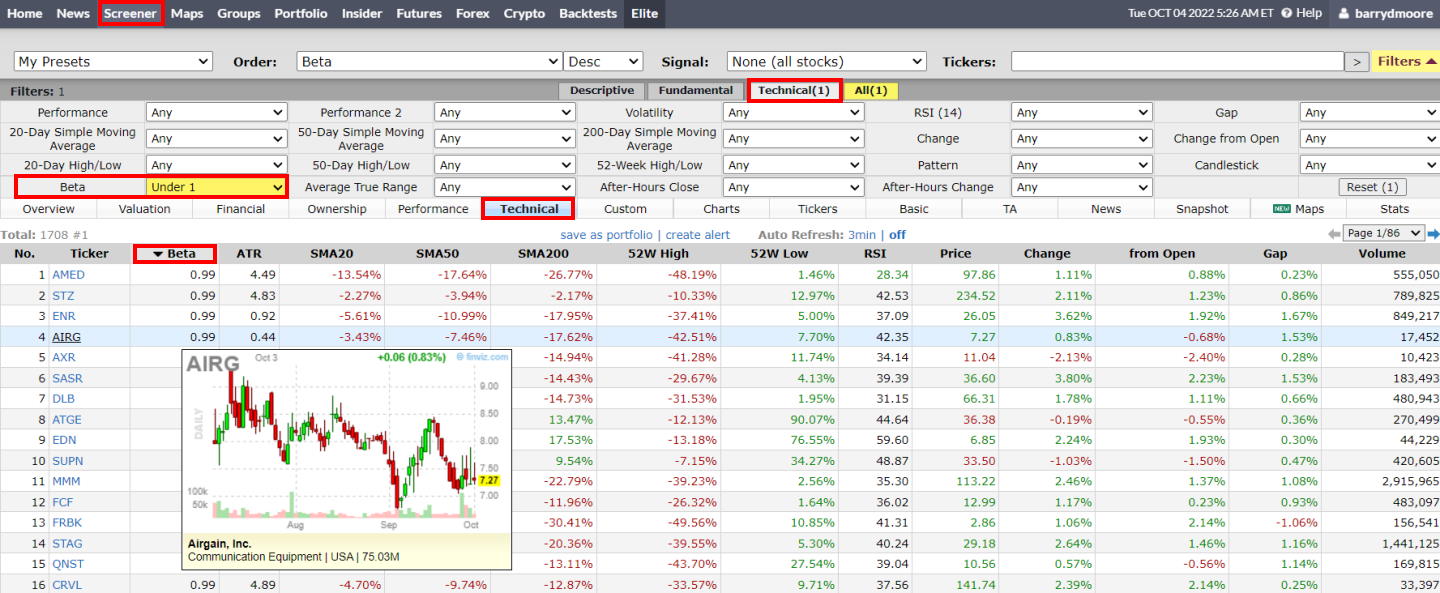Click the AIRG chart preview
1440x593 pixels.
point(345,450)
